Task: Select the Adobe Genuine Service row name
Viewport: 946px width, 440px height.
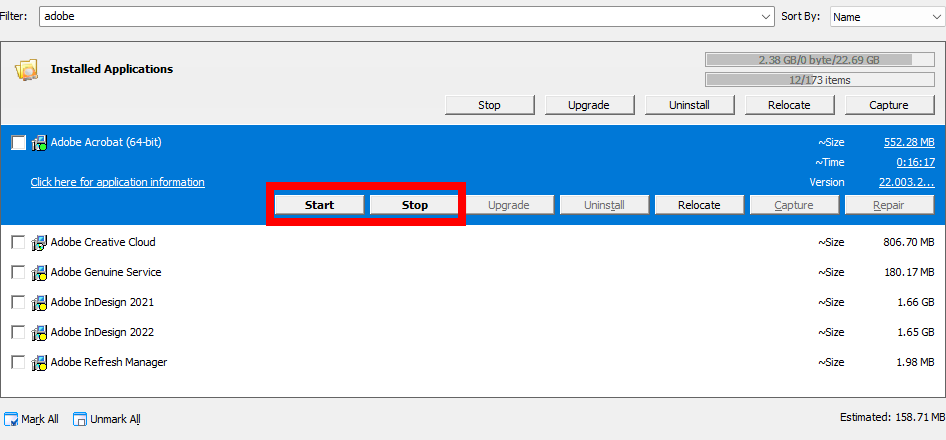Action: [106, 272]
